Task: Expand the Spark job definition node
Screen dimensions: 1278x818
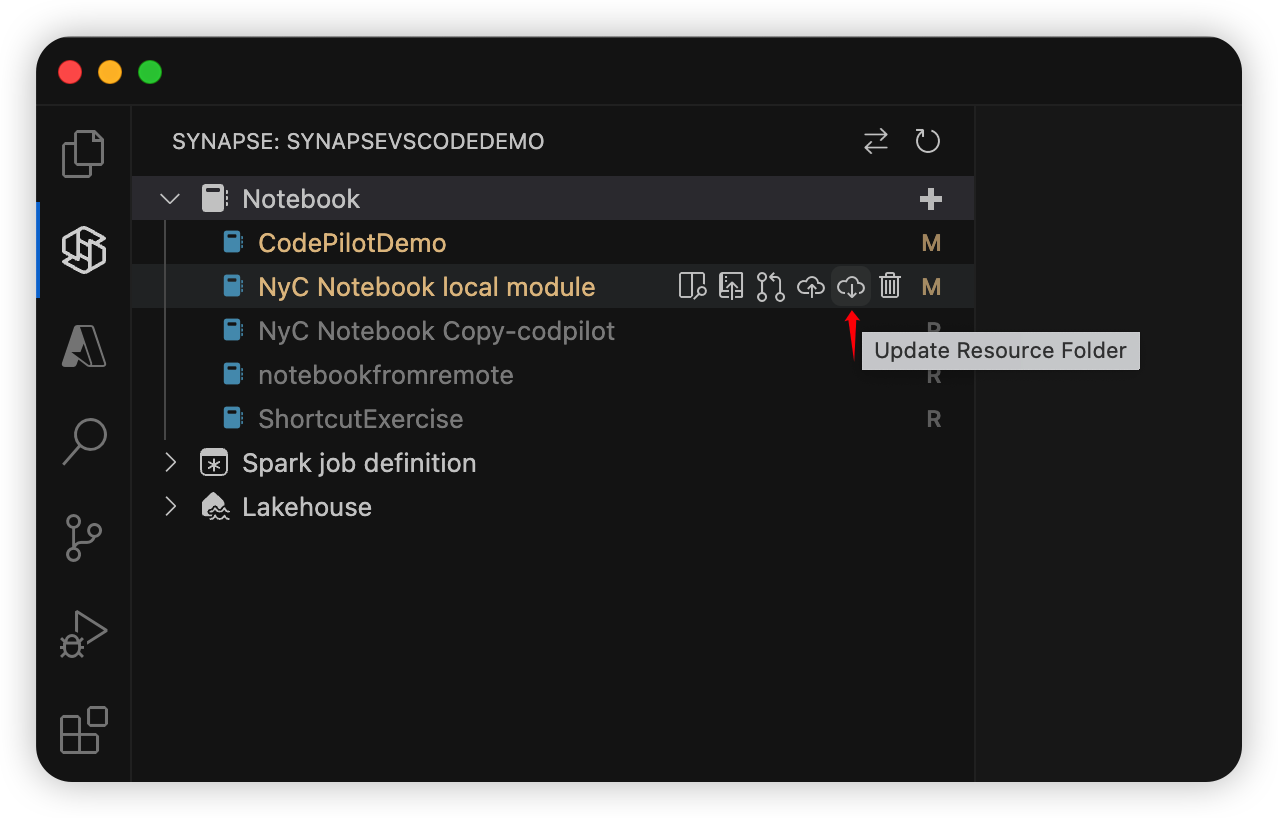Action: coord(171,463)
